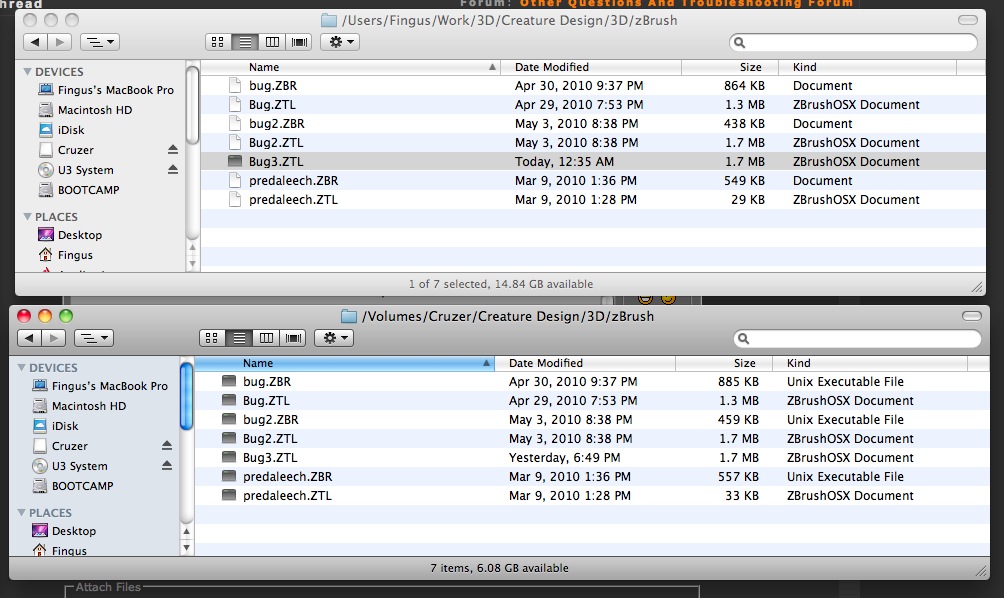Sort by Name column in Cruzer window
Image resolution: width=1004 pixels, height=598 pixels.
344,363
